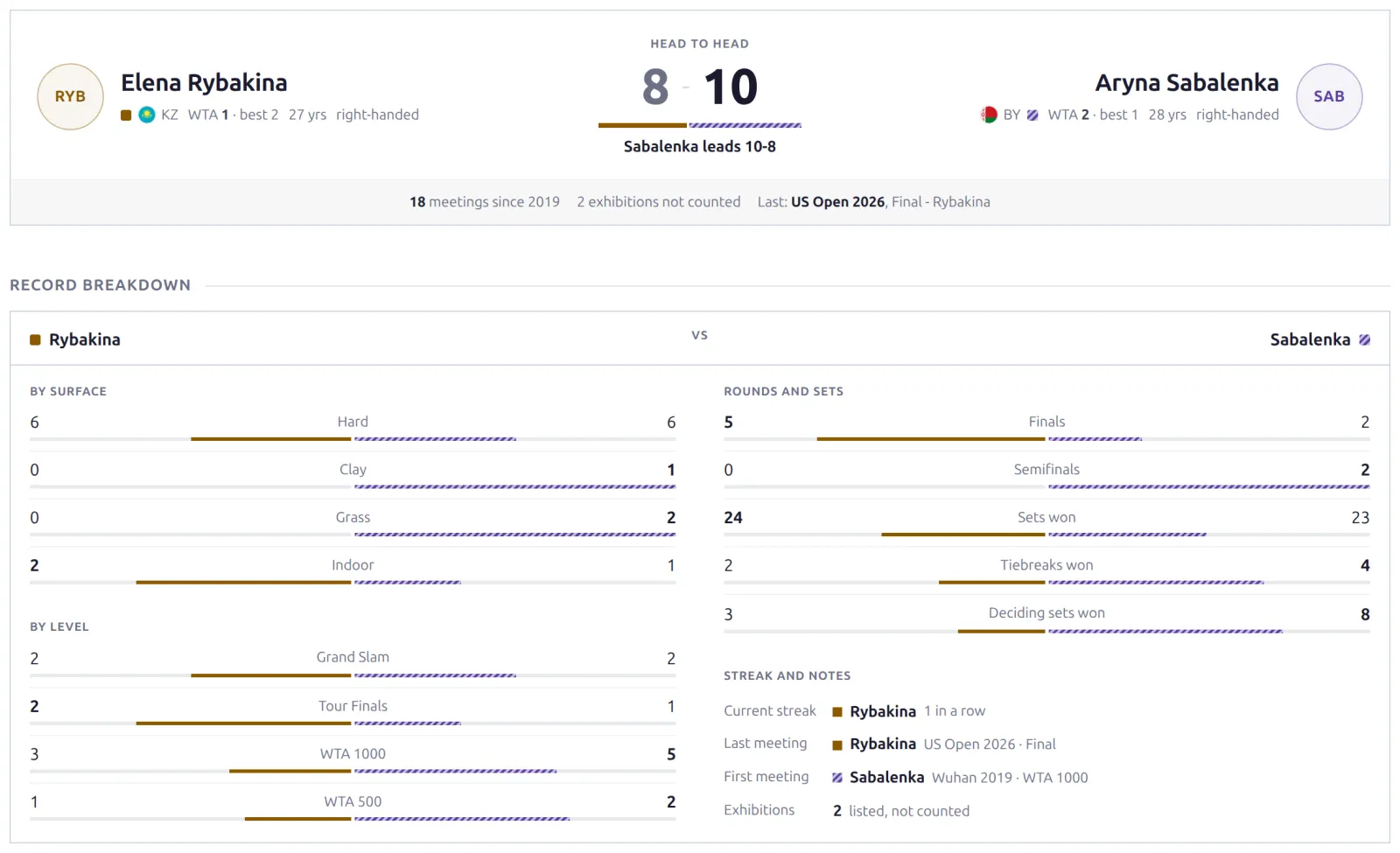Click the RYB player avatar
The width and height of the screenshot is (1400, 853).
coord(71,97)
